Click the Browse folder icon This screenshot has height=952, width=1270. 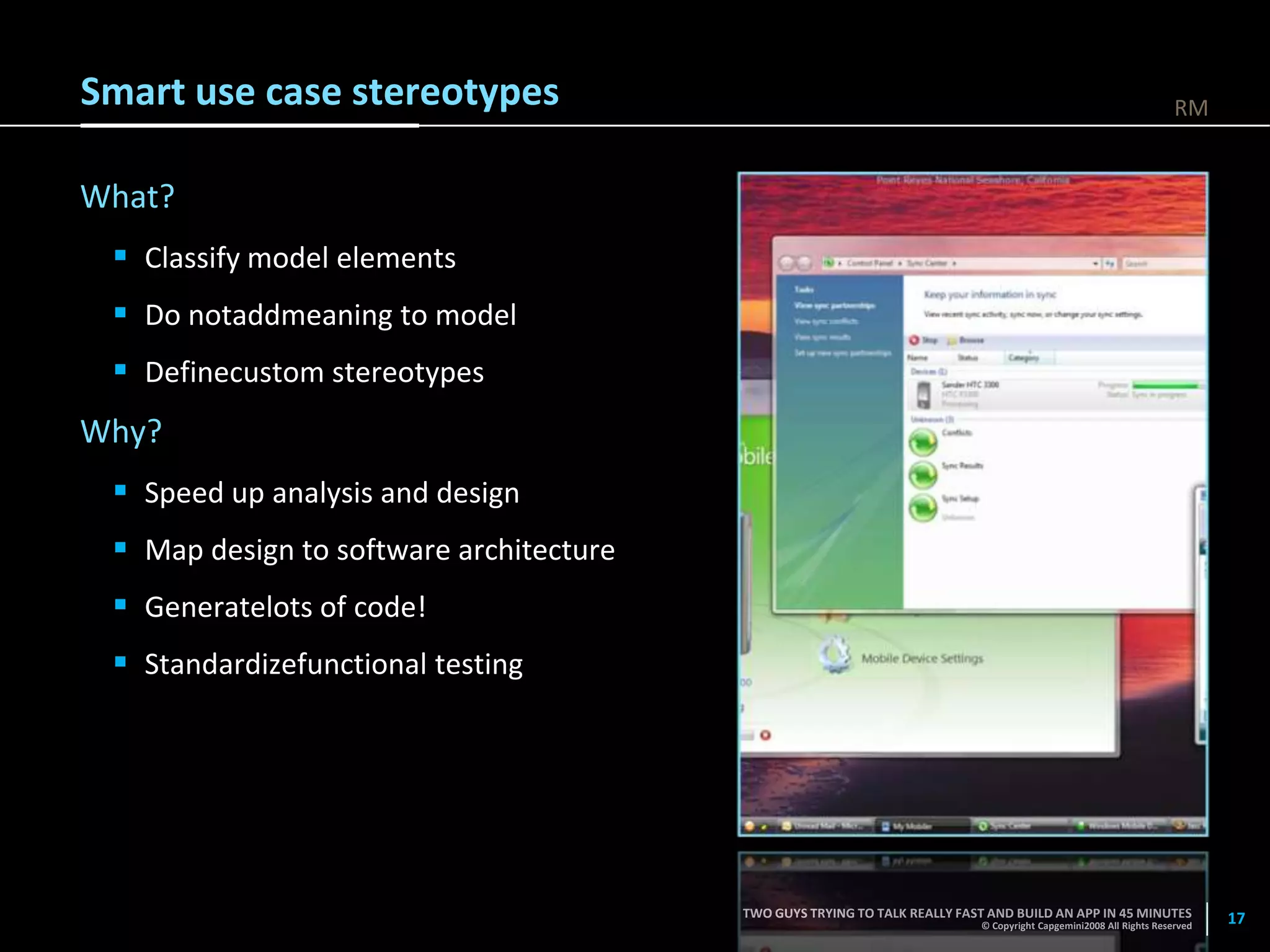click(952, 340)
